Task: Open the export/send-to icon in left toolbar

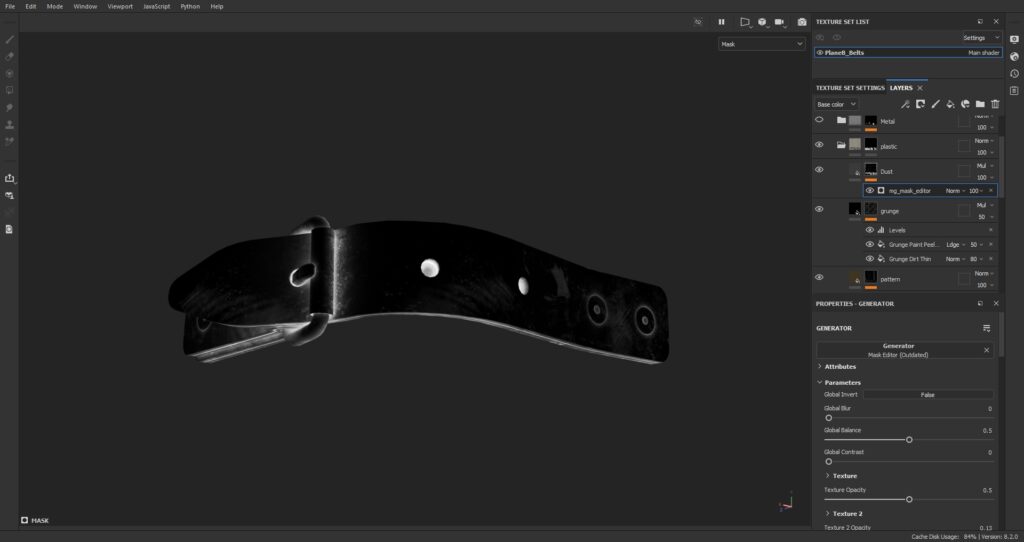Action: pos(9,178)
